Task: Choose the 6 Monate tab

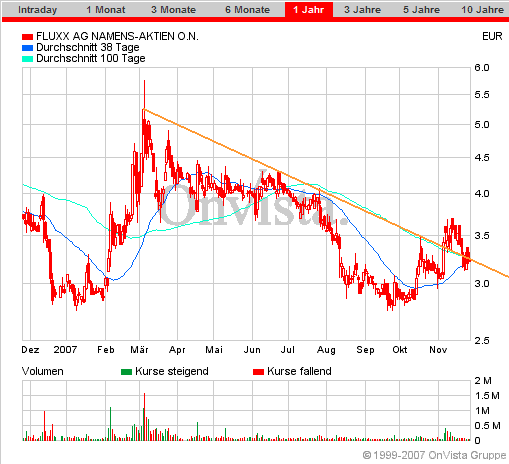Action: pos(247,10)
